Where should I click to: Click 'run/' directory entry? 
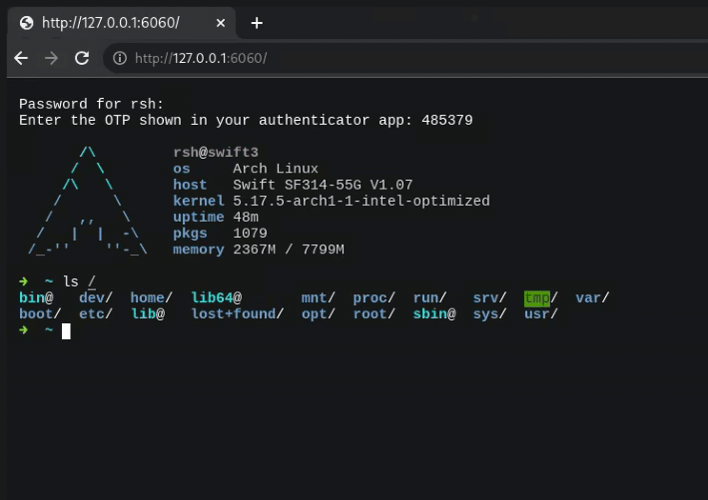point(430,298)
